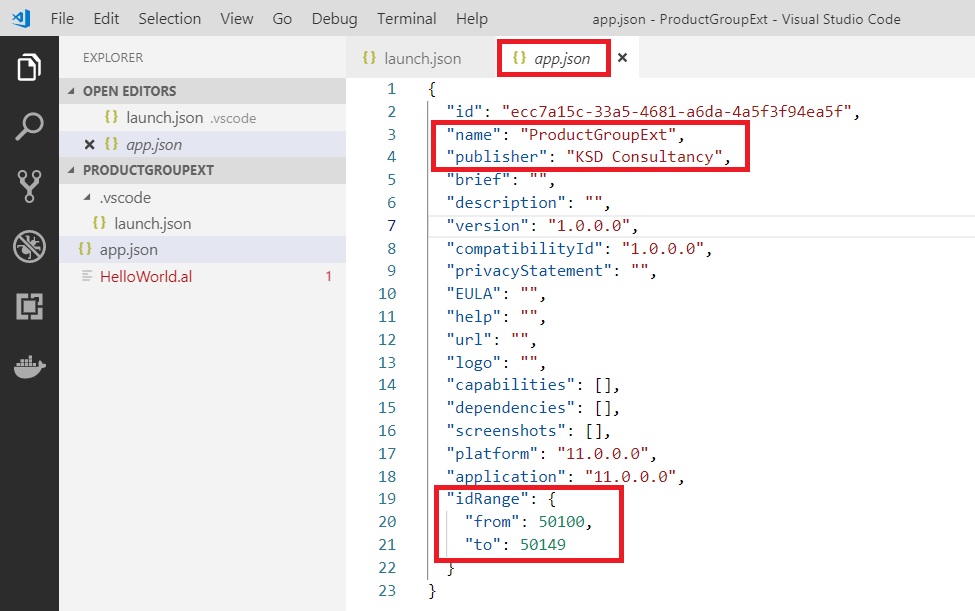Open the Explorer view in activity bar
This screenshot has height=611, width=975.
point(29,68)
